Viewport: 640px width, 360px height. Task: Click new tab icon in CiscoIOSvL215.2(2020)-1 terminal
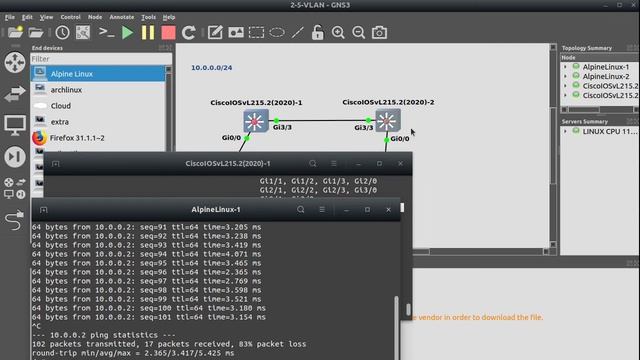coord(56,164)
